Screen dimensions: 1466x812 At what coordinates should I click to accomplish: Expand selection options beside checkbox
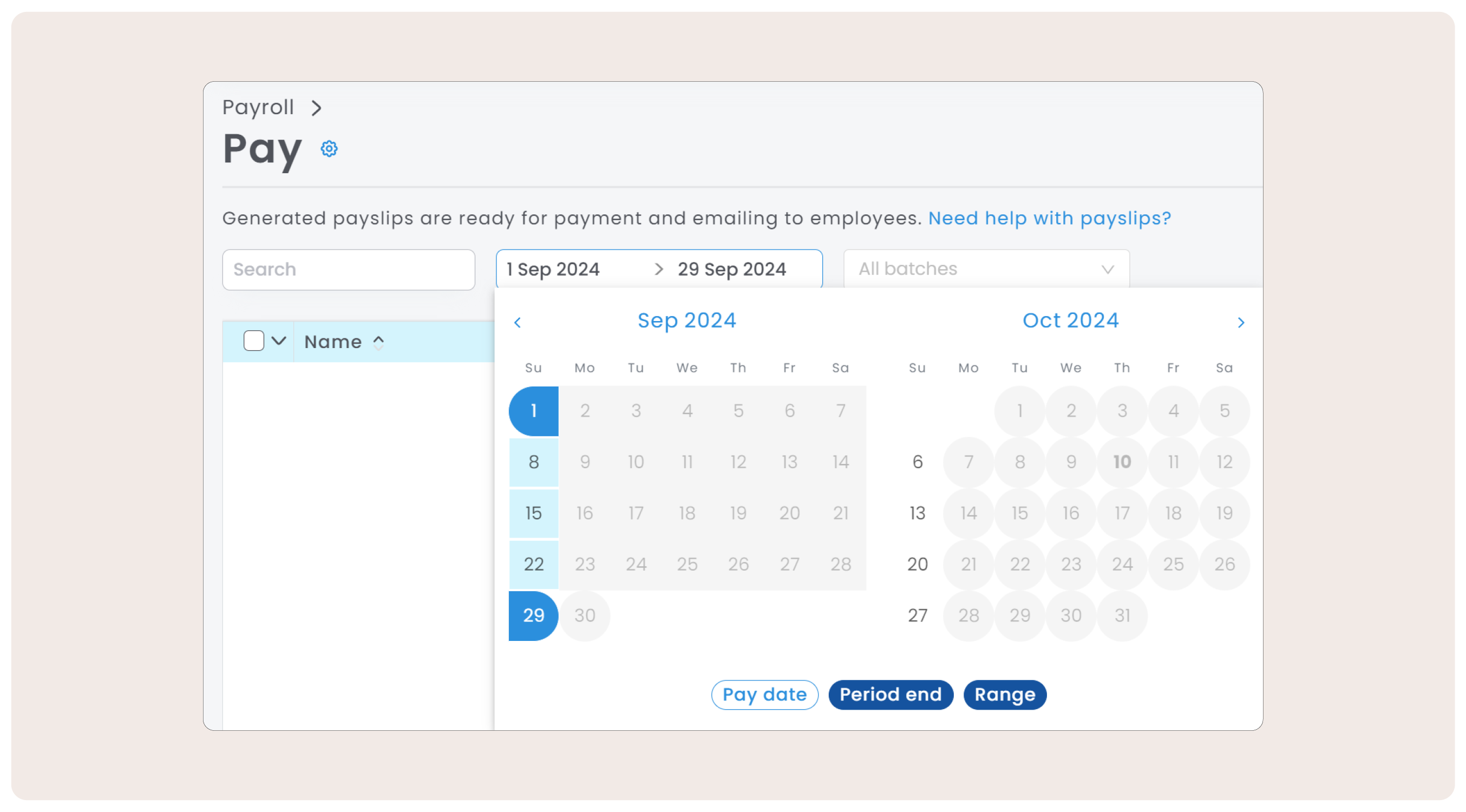click(x=279, y=342)
